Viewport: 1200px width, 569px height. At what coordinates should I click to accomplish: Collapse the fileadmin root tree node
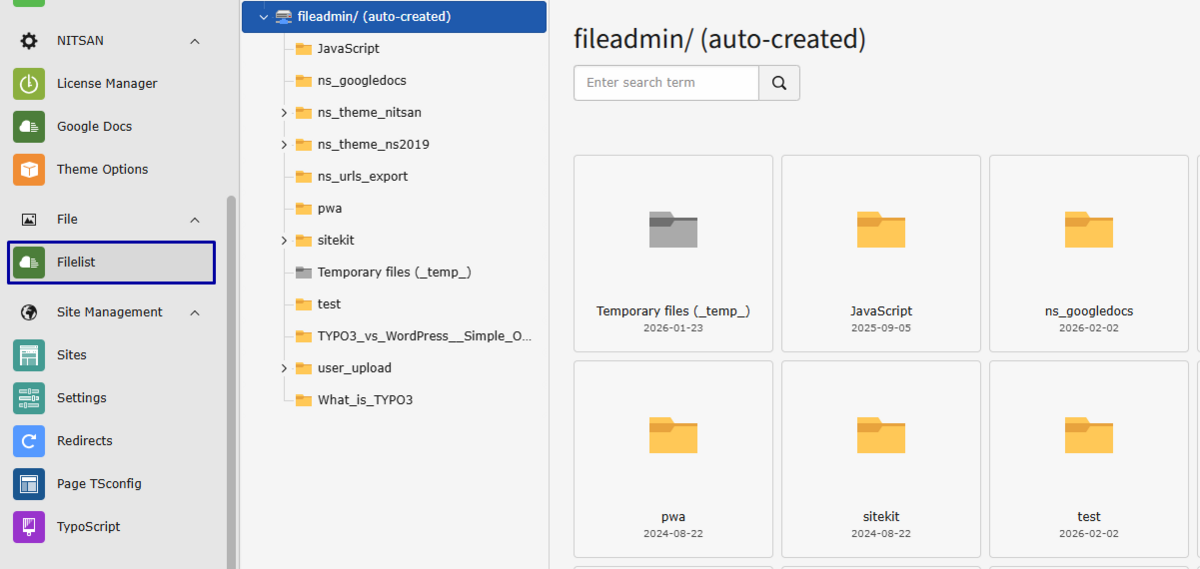[x=264, y=17]
